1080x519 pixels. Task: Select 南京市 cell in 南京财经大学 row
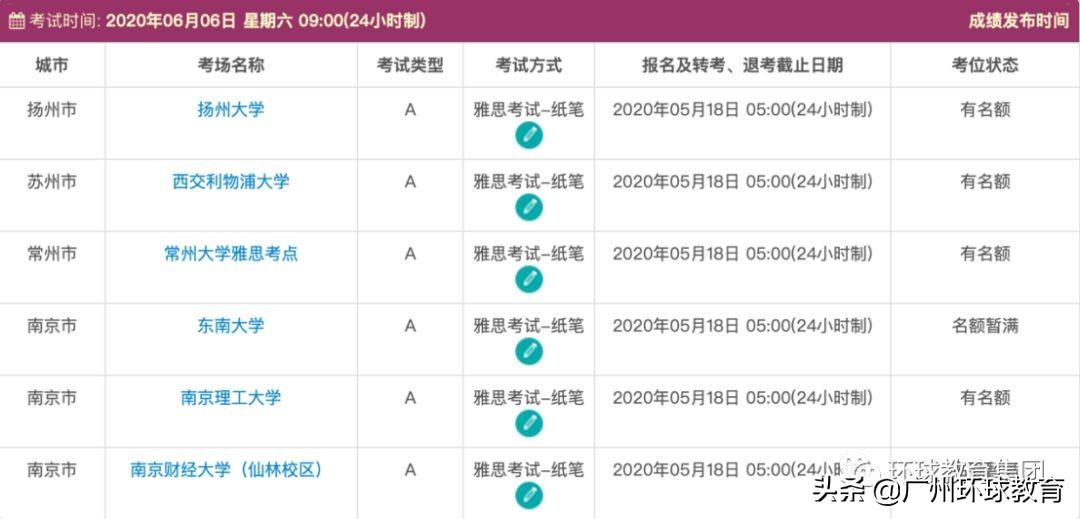[52, 470]
